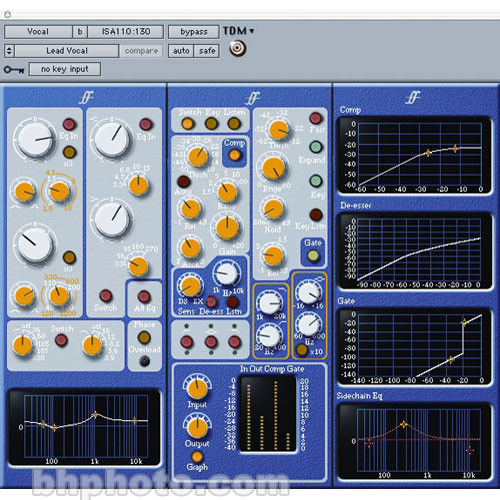Toggle the DS/EX mode button

coord(211,302)
